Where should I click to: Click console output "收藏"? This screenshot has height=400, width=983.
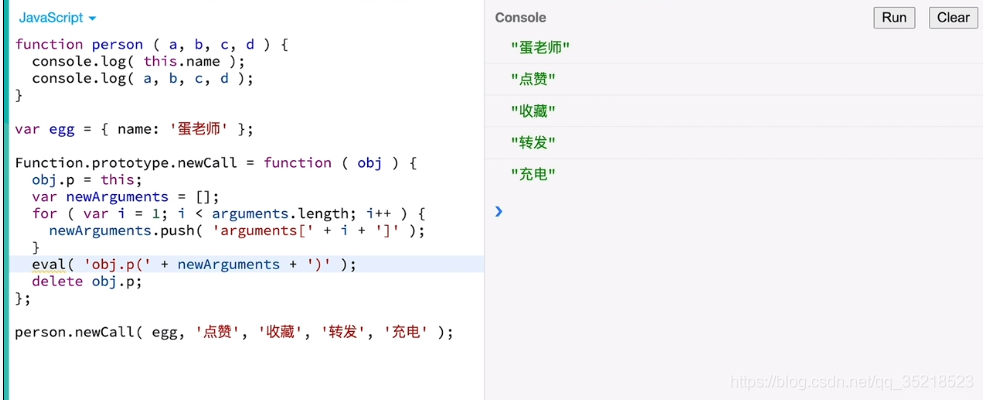click(x=534, y=112)
